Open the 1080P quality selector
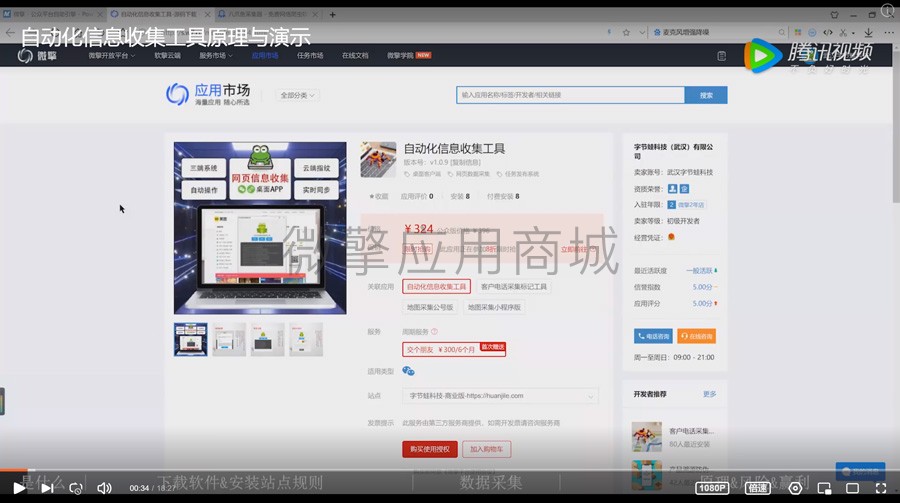 [712, 487]
